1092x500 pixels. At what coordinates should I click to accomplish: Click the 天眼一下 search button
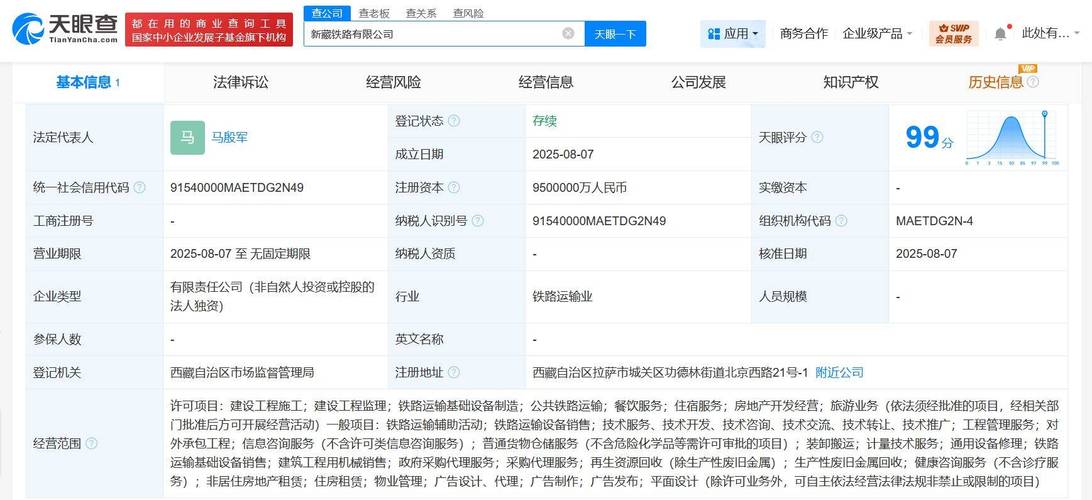[x=615, y=33]
